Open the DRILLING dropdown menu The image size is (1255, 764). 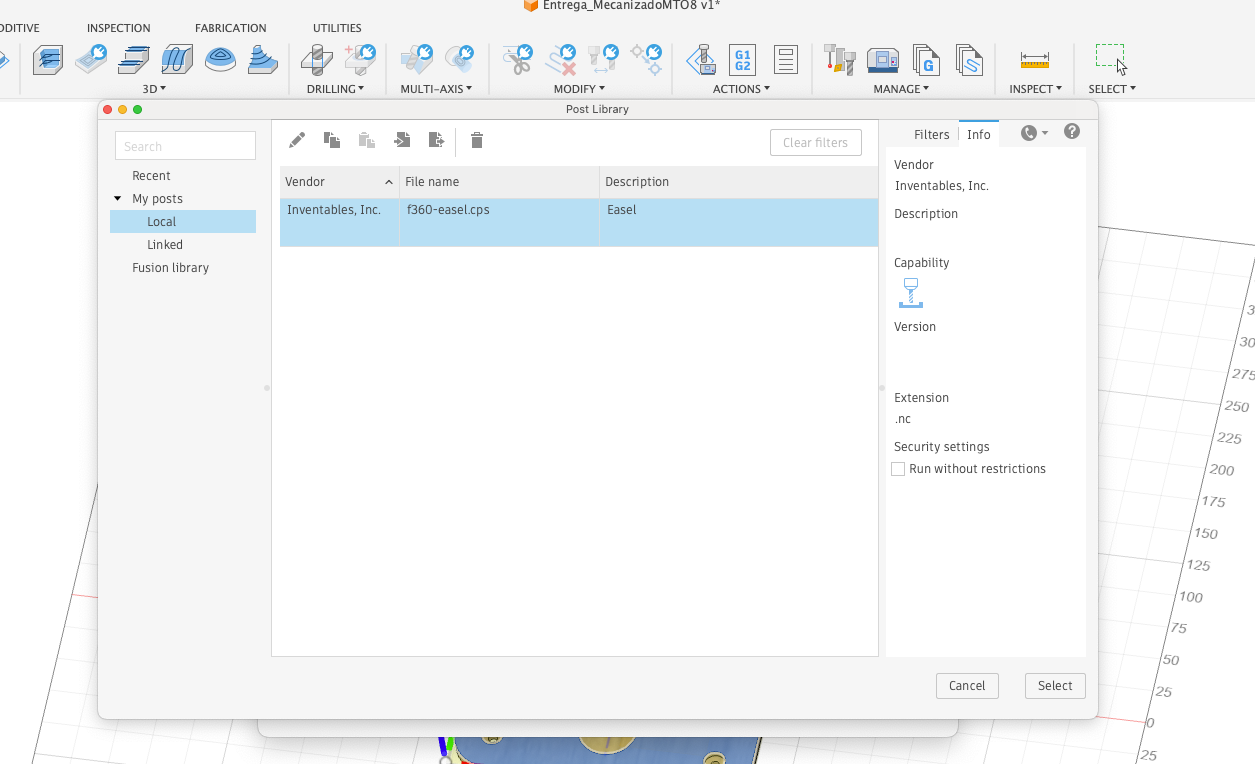coord(335,89)
